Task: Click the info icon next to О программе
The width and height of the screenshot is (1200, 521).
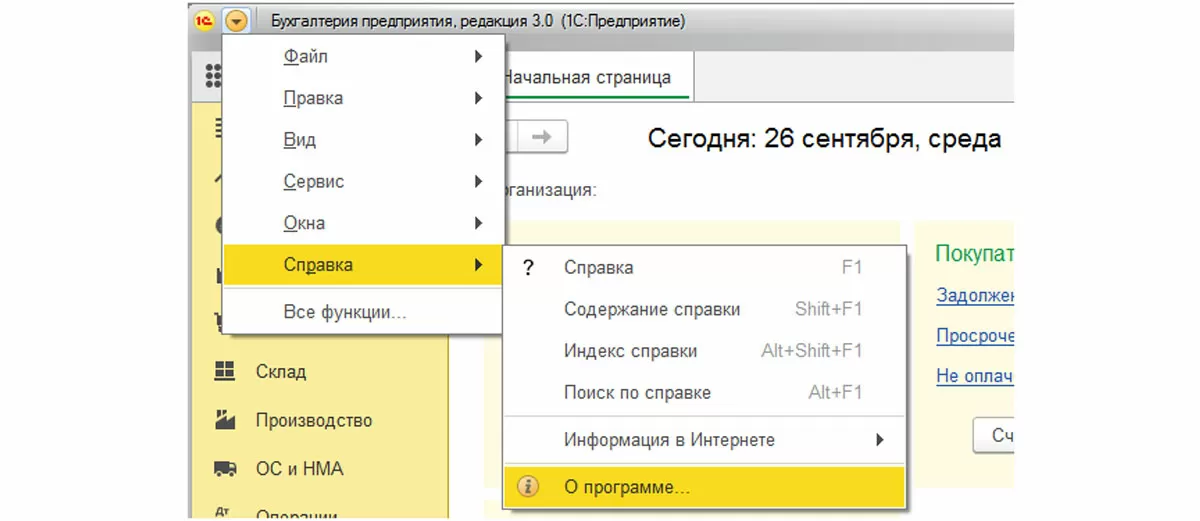Action: tap(528, 487)
